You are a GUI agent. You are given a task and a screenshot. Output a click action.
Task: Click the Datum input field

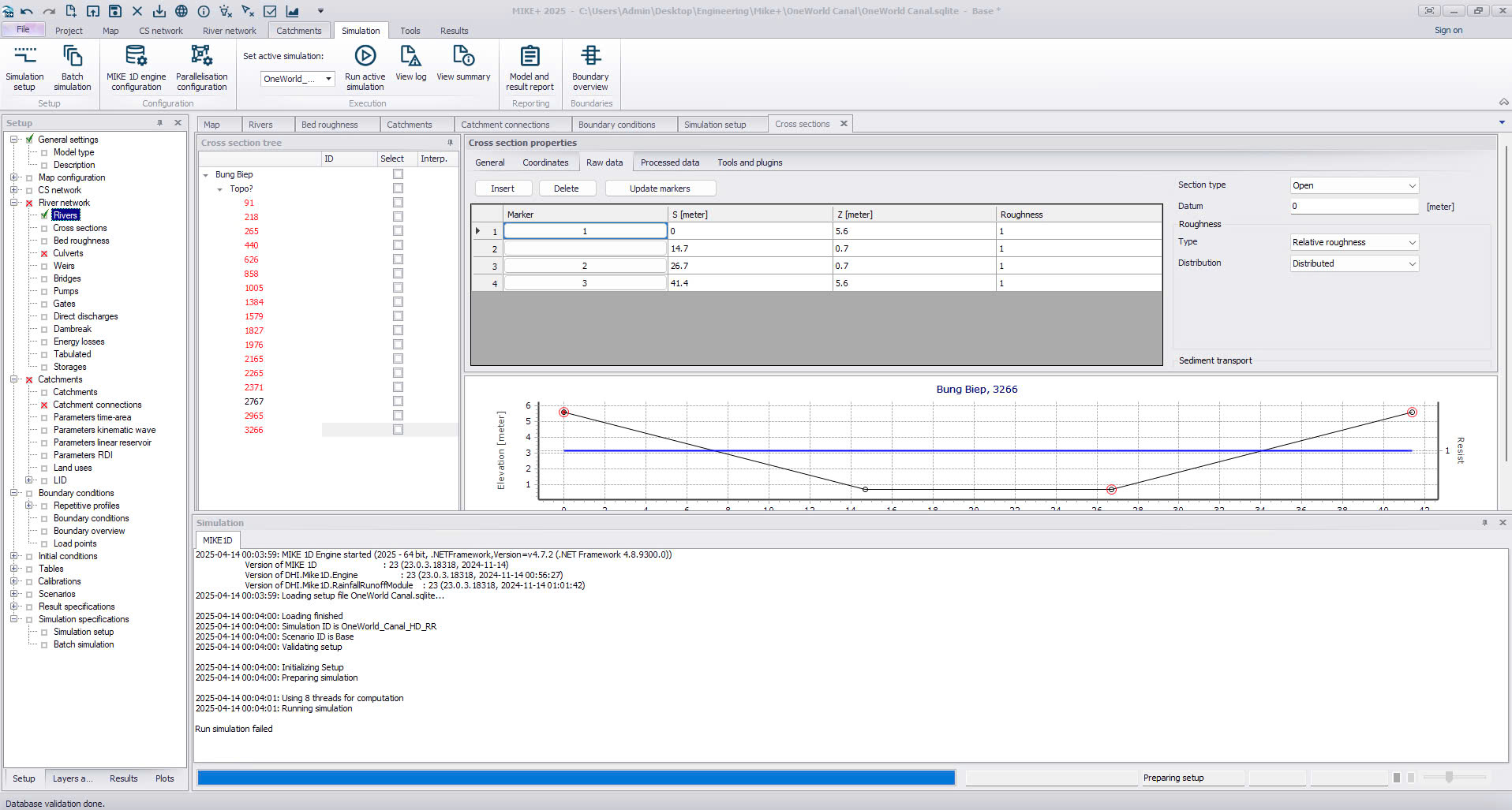pyautogui.click(x=1354, y=207)
